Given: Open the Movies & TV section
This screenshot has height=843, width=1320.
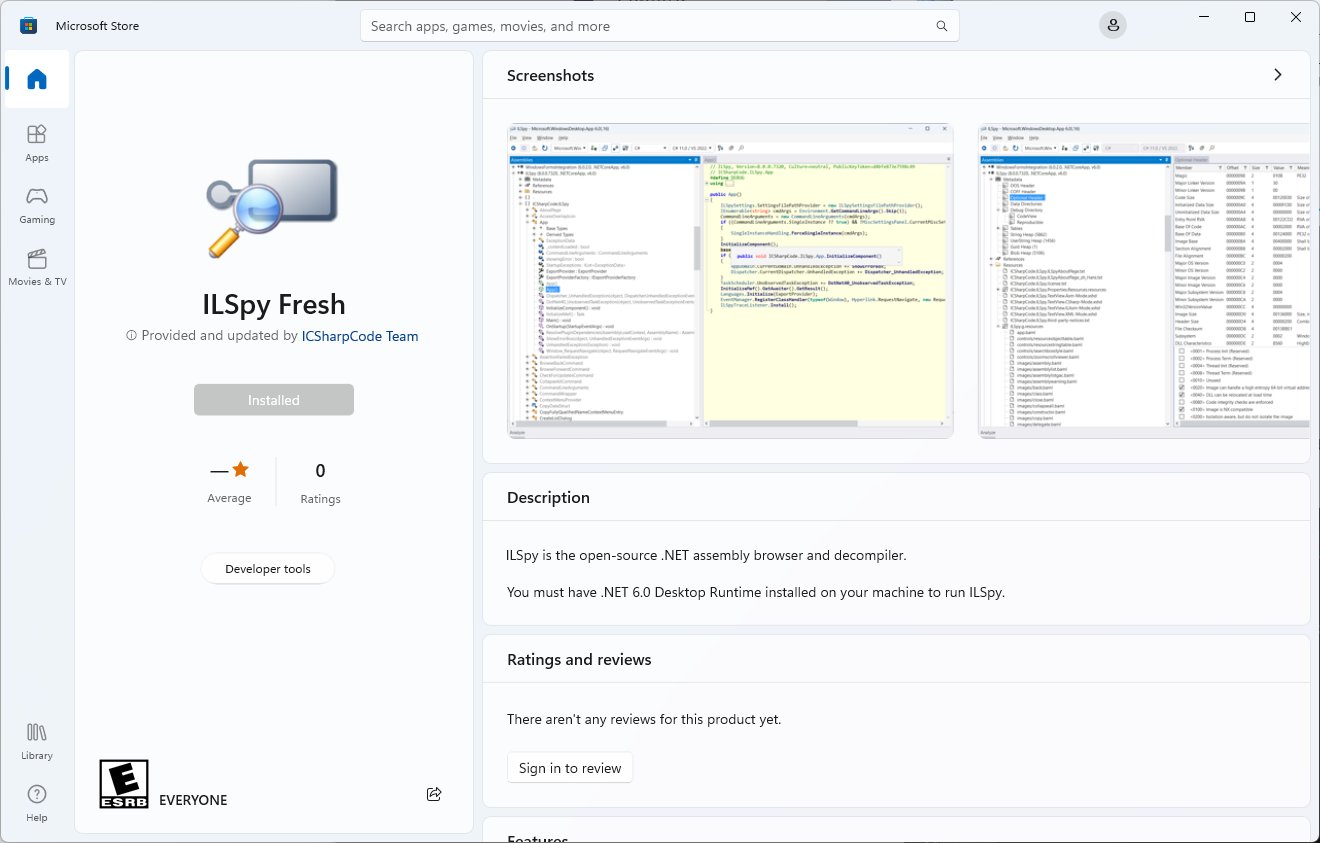Looking at the screenshot, I should click(37, 265).
